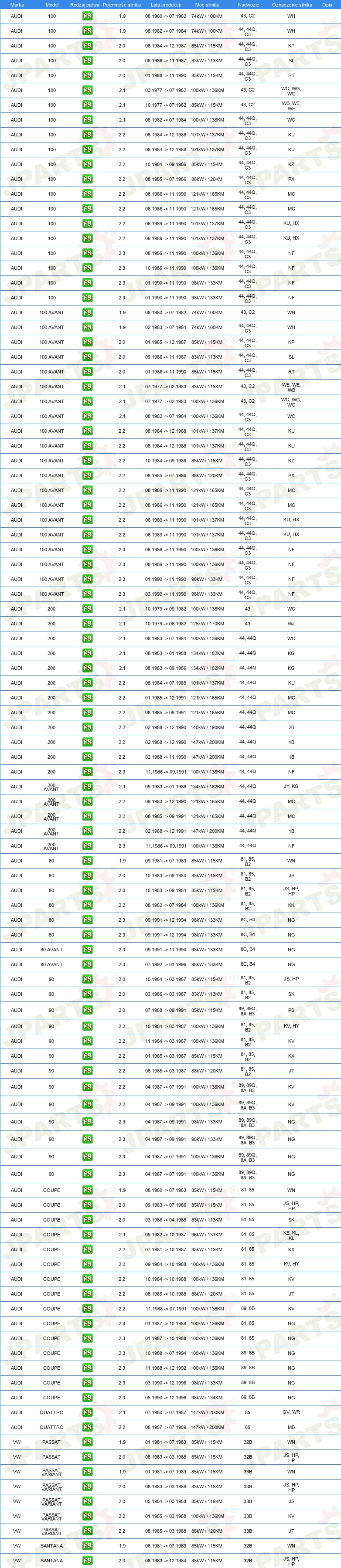Click the fuel icon in the Audi 90 PS row
The image size is (341, 1568).
pyautogui.click(x=88, y=1010)
